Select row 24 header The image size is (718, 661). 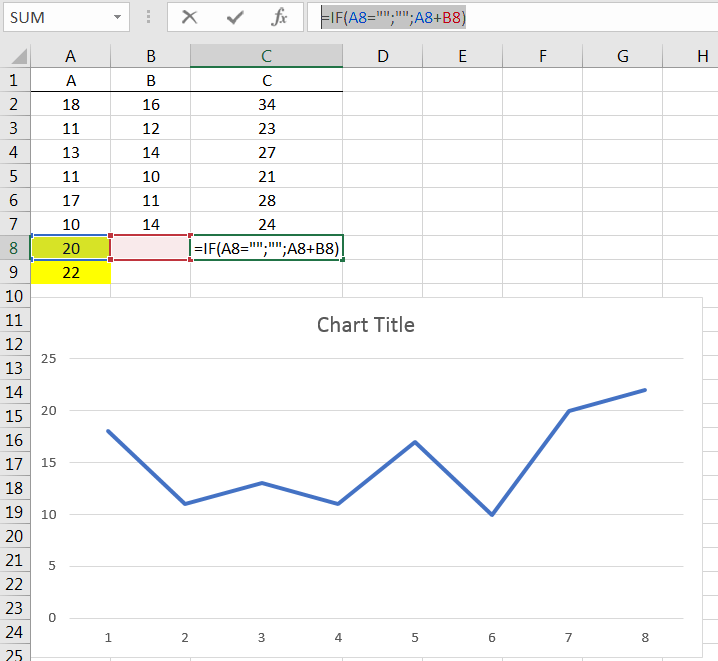pos(15,632)
